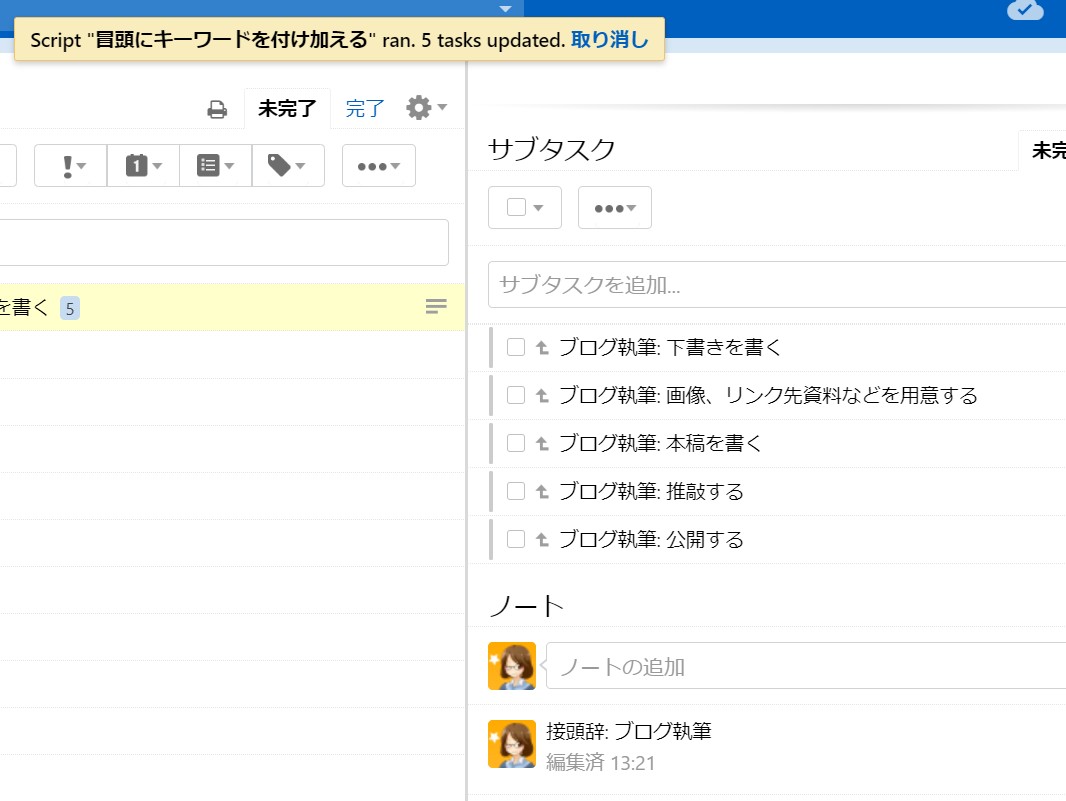Click the promote arrow beside 公開する subtask
Screen dimensions: 1066x801
pyautogui.click(x=542, y=540)
